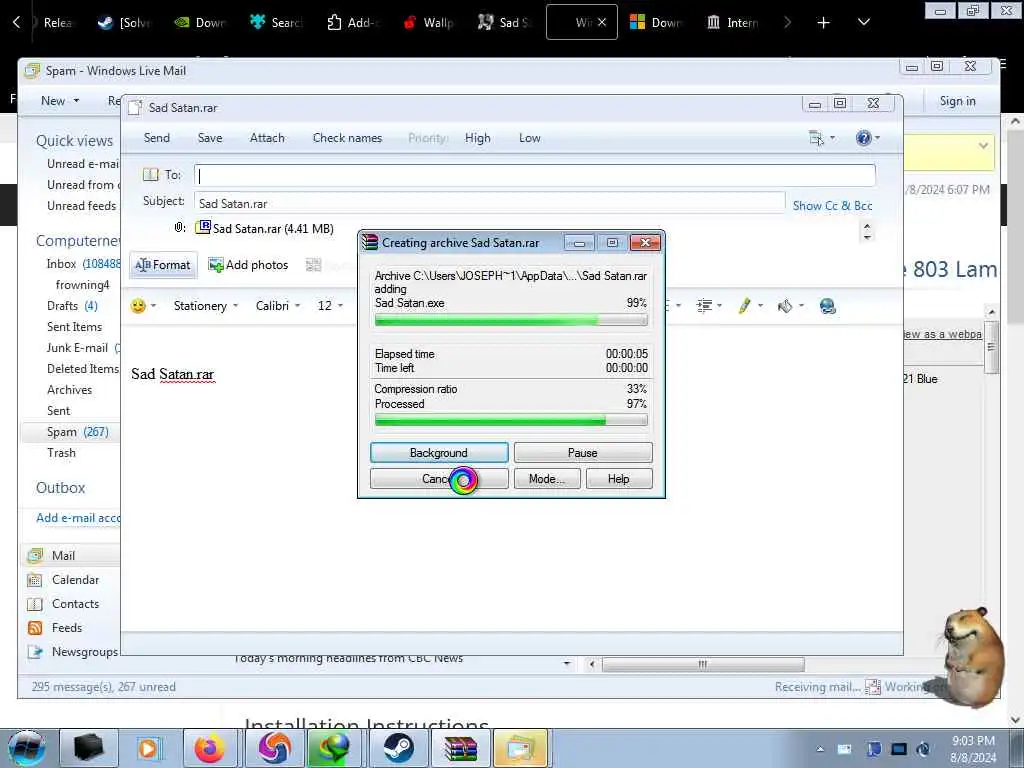Click attachment list scroll stepper arrows

(867, 231)
